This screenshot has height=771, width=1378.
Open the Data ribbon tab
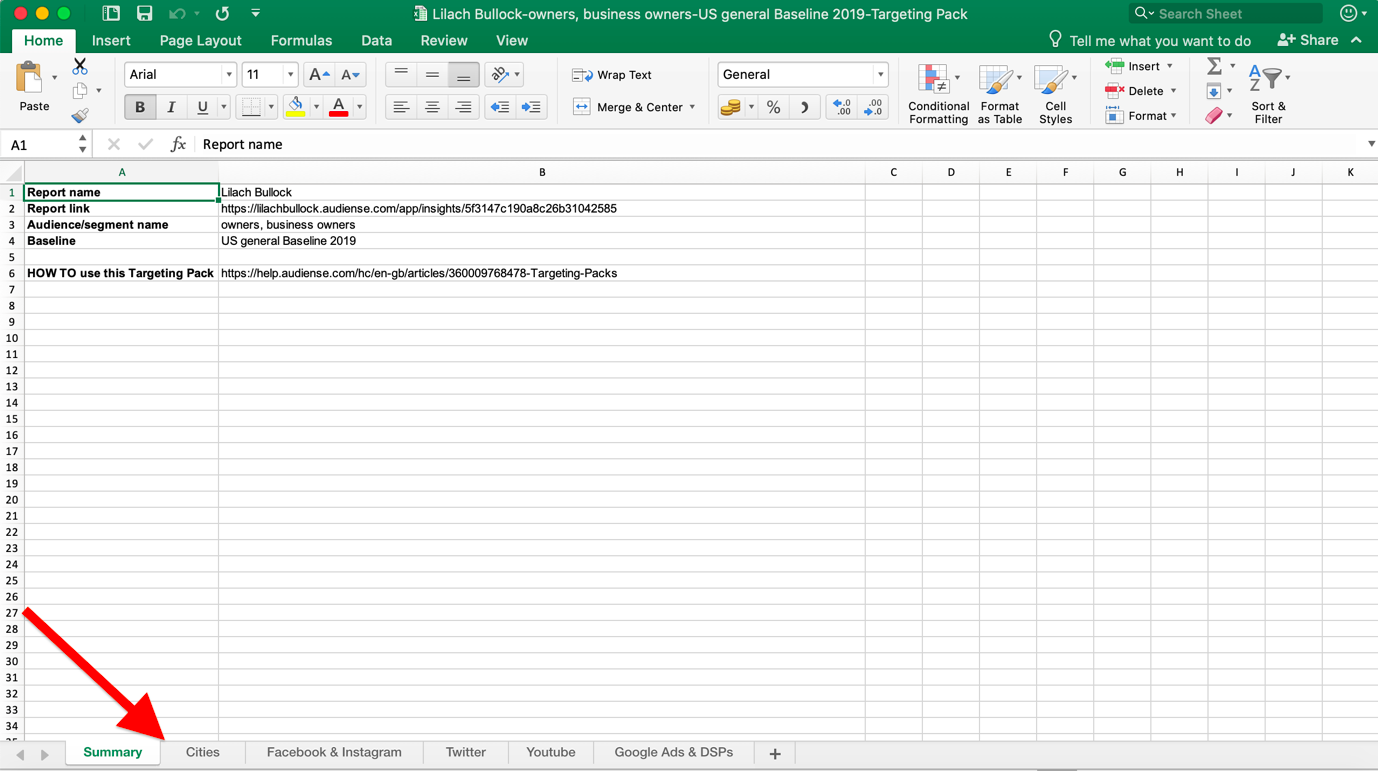[x=376, y=41]
